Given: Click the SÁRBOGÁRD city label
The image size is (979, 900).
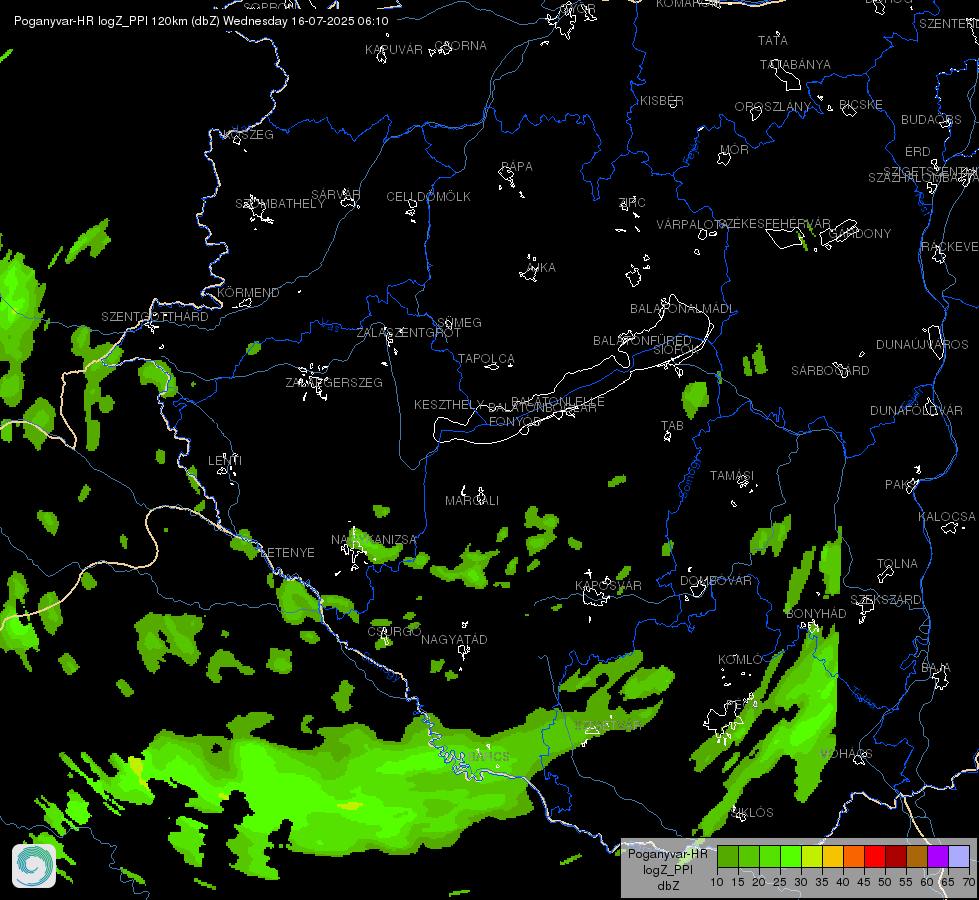Looking at the screenshot, I should pos(830,371).
